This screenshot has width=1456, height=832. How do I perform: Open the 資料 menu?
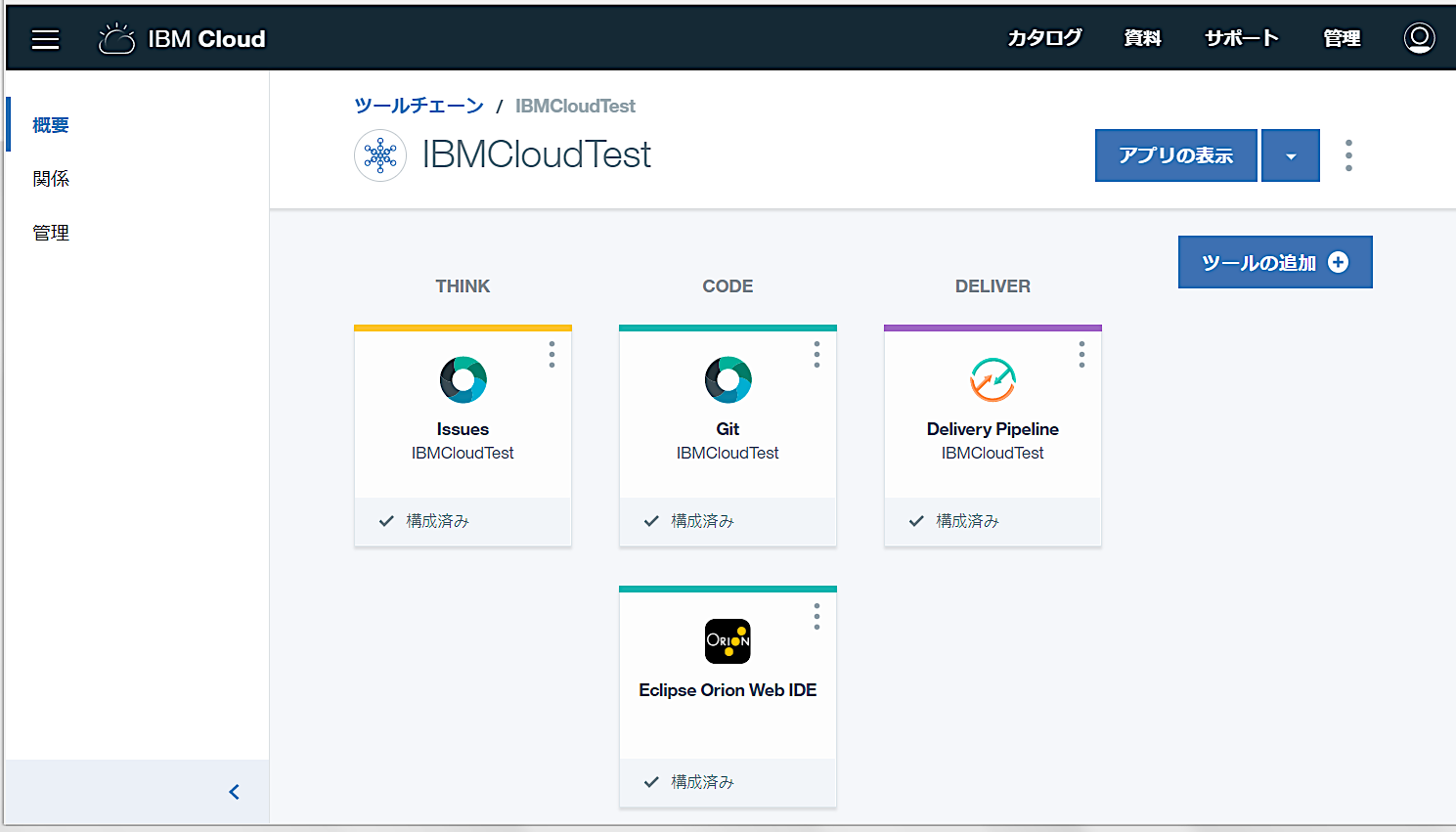(1142, 38)
